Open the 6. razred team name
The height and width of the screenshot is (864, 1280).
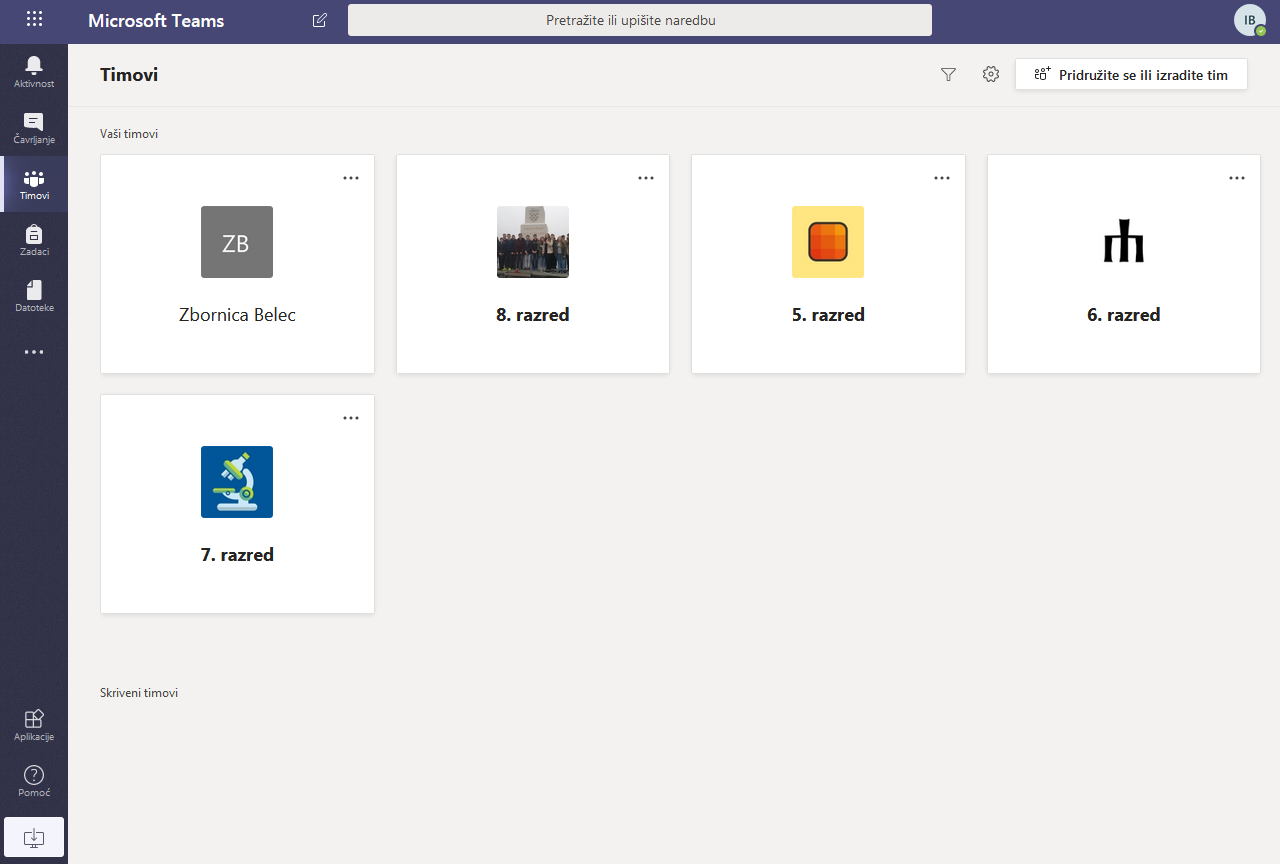tap(1124, 315)
